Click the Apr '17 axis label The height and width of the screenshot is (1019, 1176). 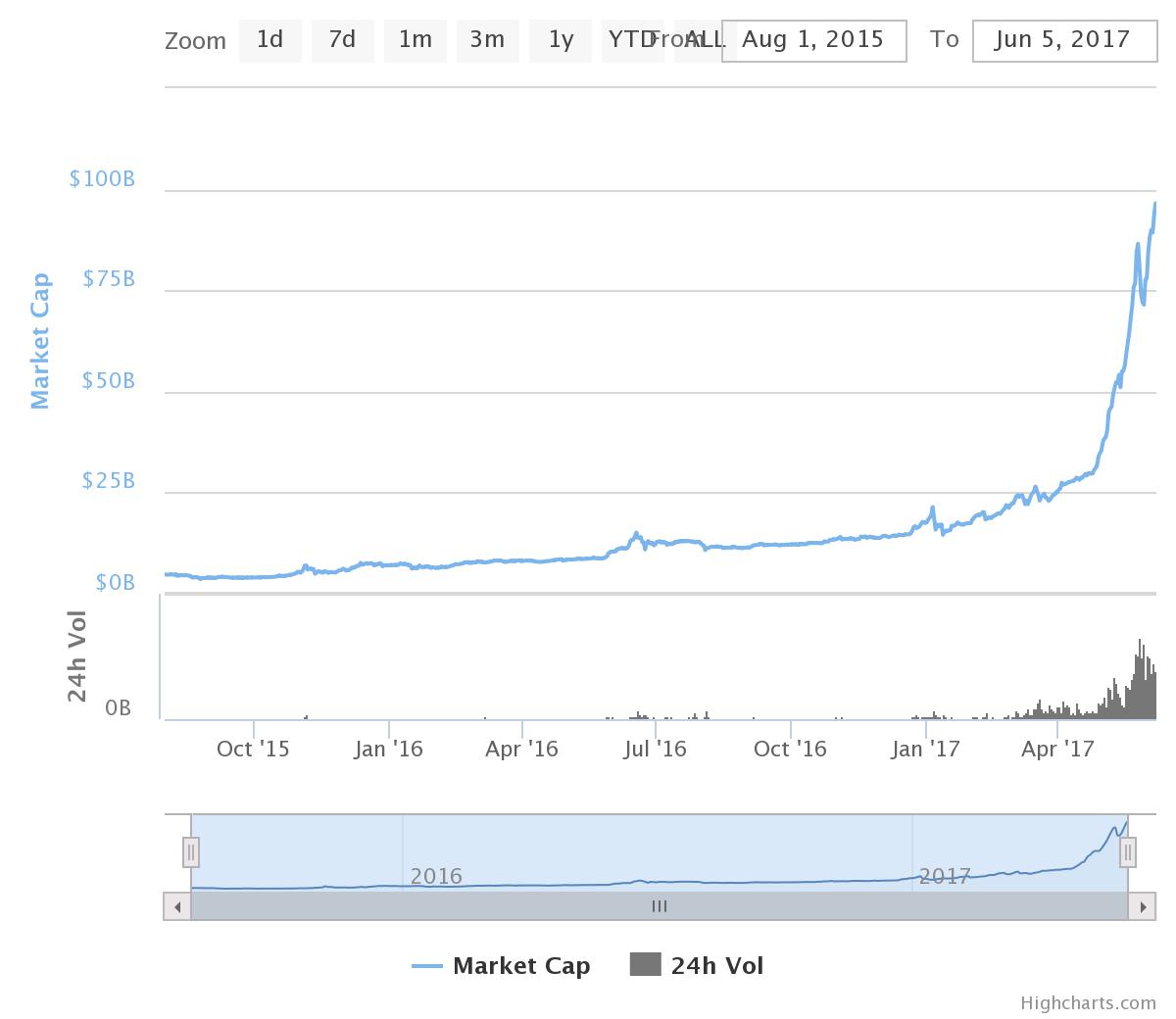coord(1058,750)
